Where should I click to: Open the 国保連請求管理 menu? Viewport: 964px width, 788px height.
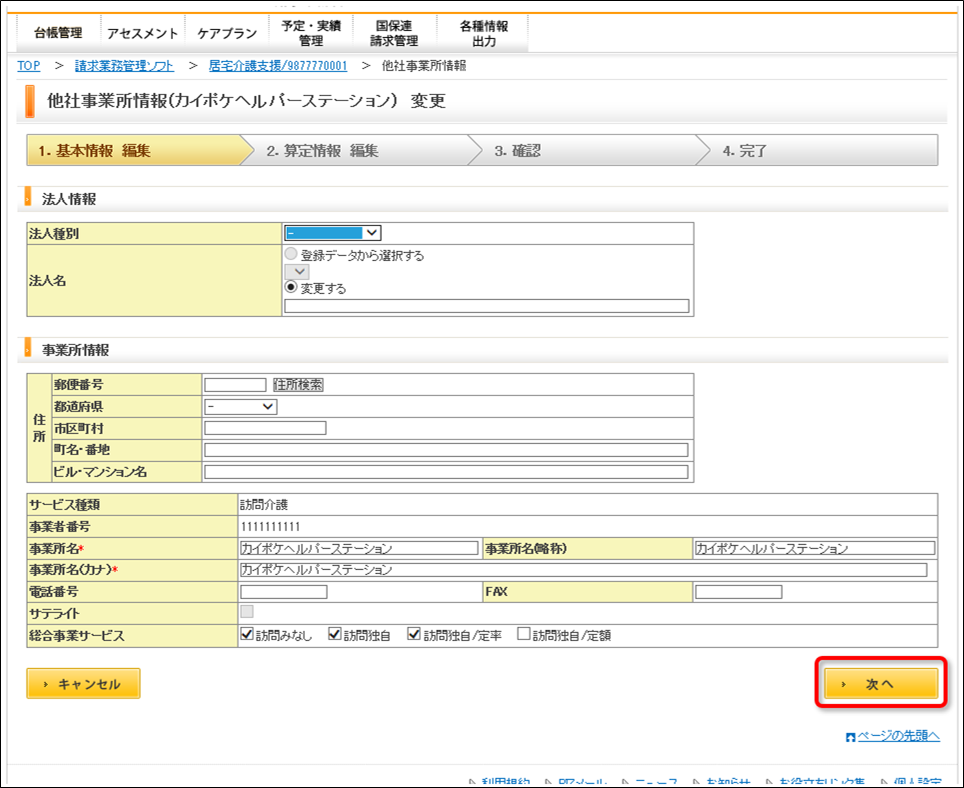394,33
